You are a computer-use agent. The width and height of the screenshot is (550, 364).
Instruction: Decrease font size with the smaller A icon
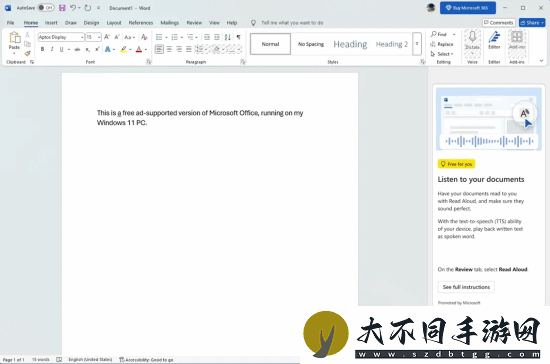pos(117,37)
